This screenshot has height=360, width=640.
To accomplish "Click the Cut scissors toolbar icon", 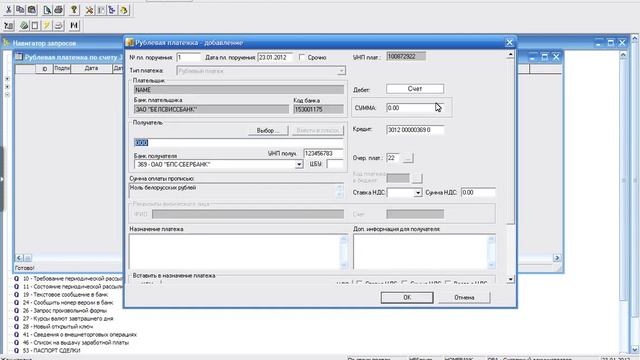I will tap(9, 9).
